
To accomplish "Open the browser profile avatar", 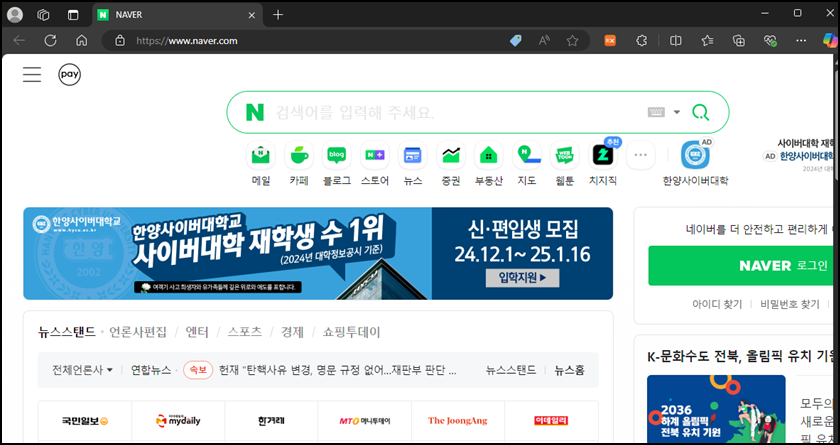I will click(15, 15).
